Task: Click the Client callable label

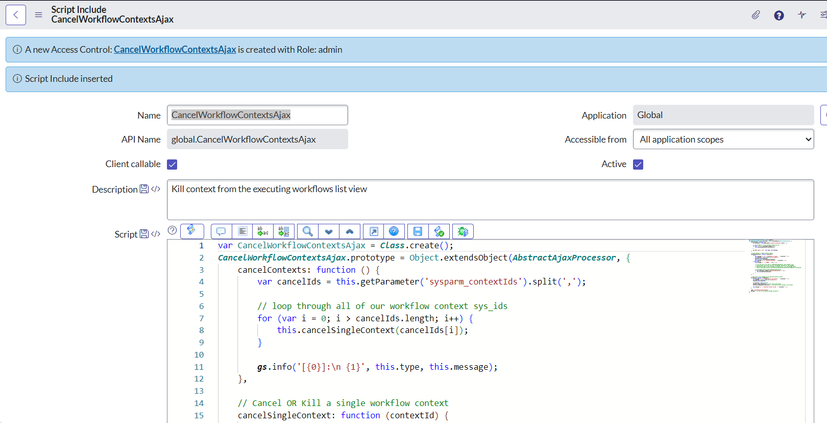Action: coord(133,164)
